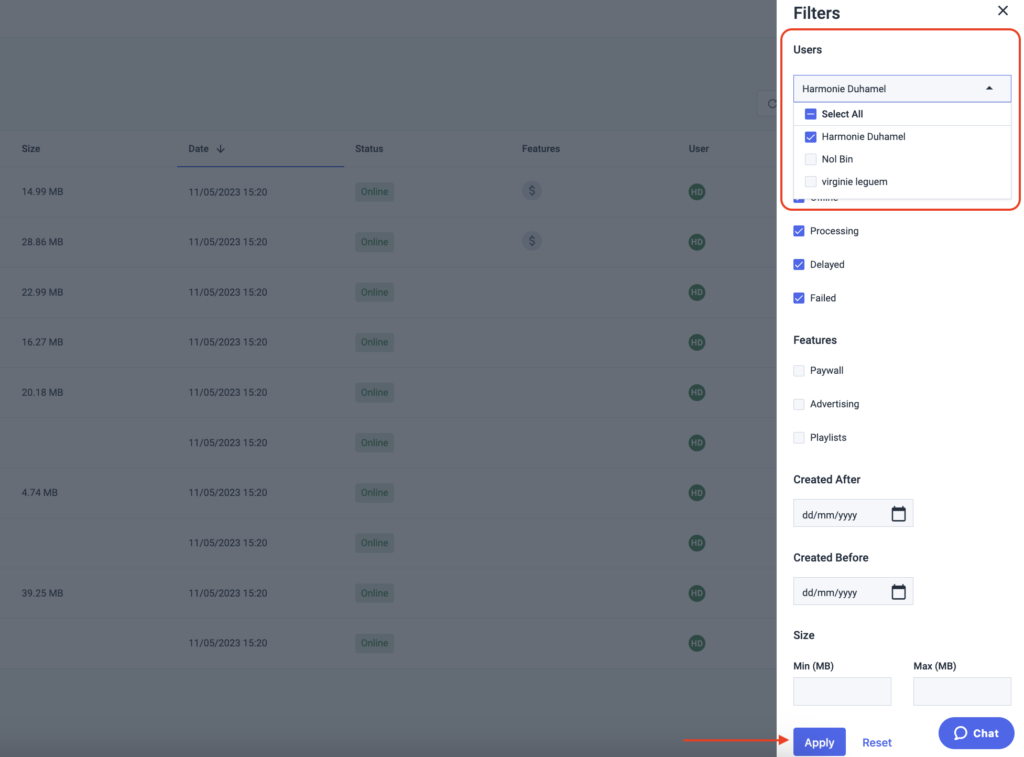Image resolution: width=1024 pixels, height=757 pixels.
Task: Enable the Playlists feature filter
Action: (798, 437)
